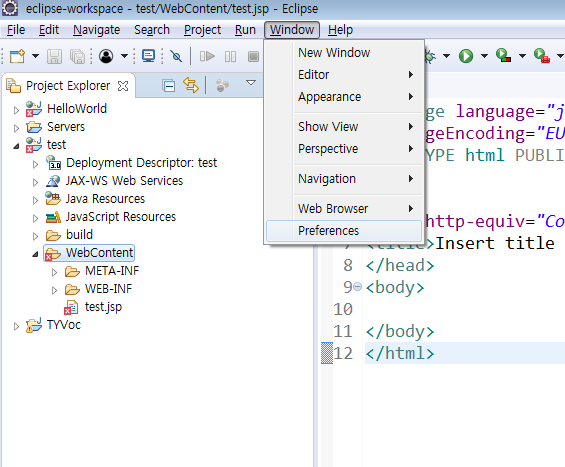565x467 pixels.
Task: Expand Deployment Descriptor: test node
Action: pos(35,164)
